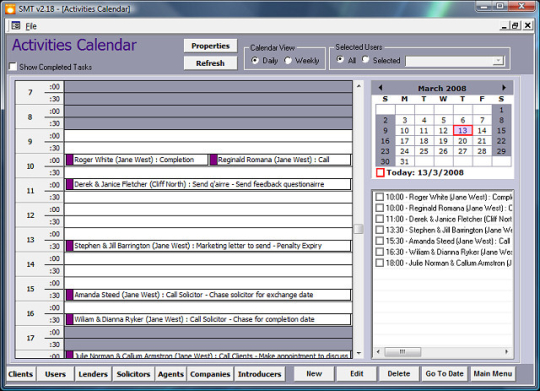Image resolution: width=540 pixels, height=391 pixels.
Task: Select Amanda Steed Call Solicitor entry
Action: 208,295
